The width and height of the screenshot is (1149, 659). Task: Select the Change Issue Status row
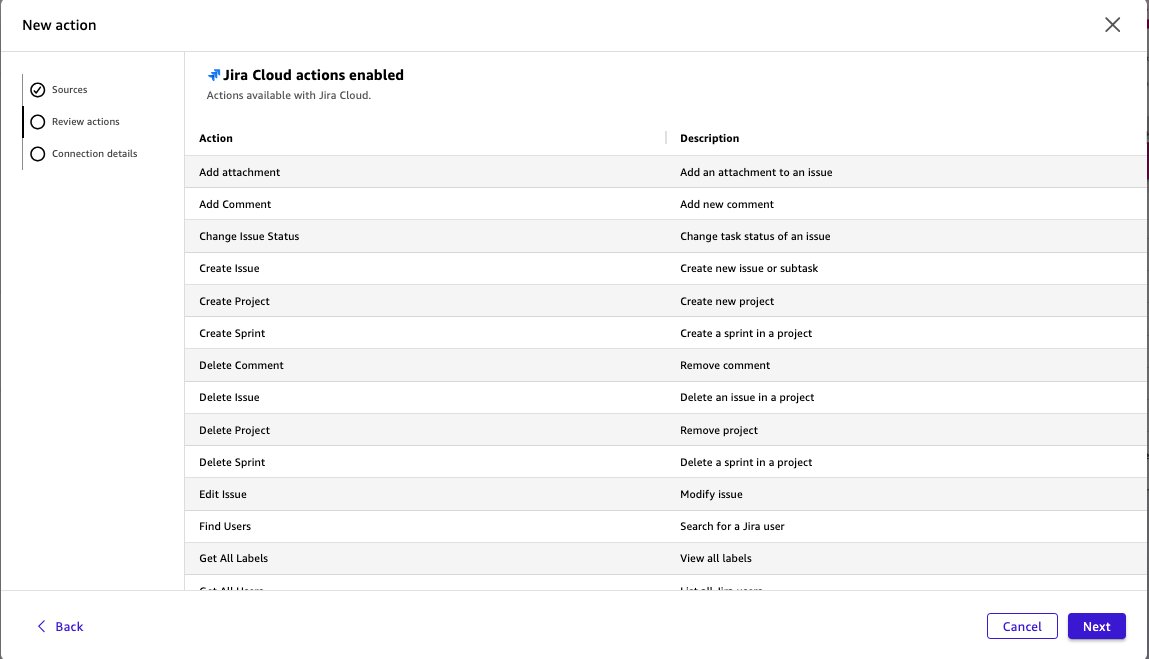coord(400,236)
